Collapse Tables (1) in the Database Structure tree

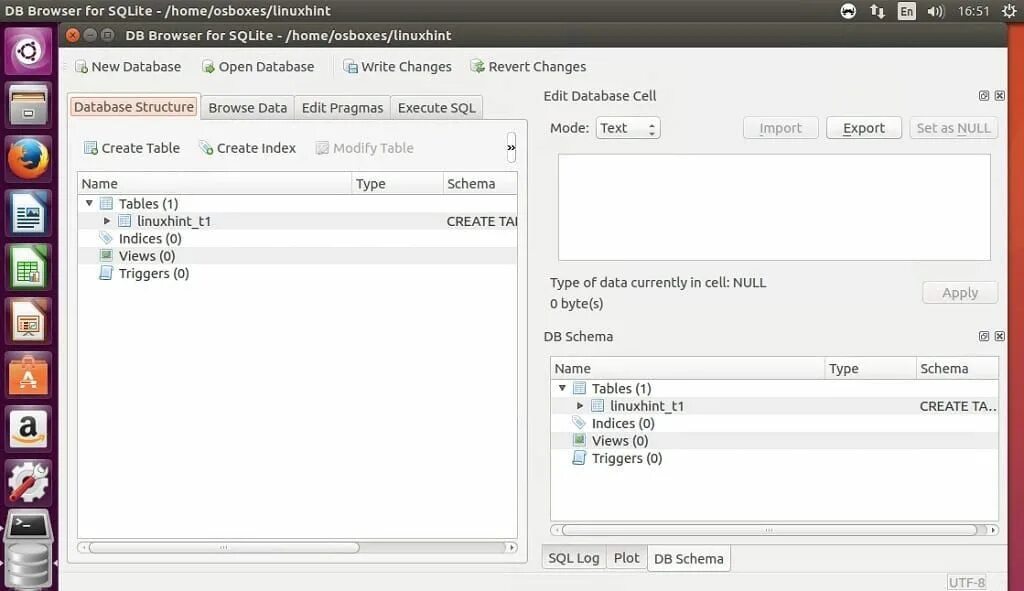(x=89, y=203)
